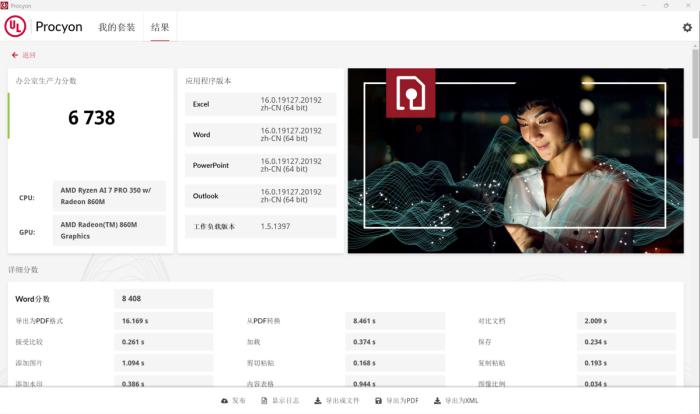The image size is (700, 414).
Task: Click the export to file (导出成文件) download icon
Action: 317,401
